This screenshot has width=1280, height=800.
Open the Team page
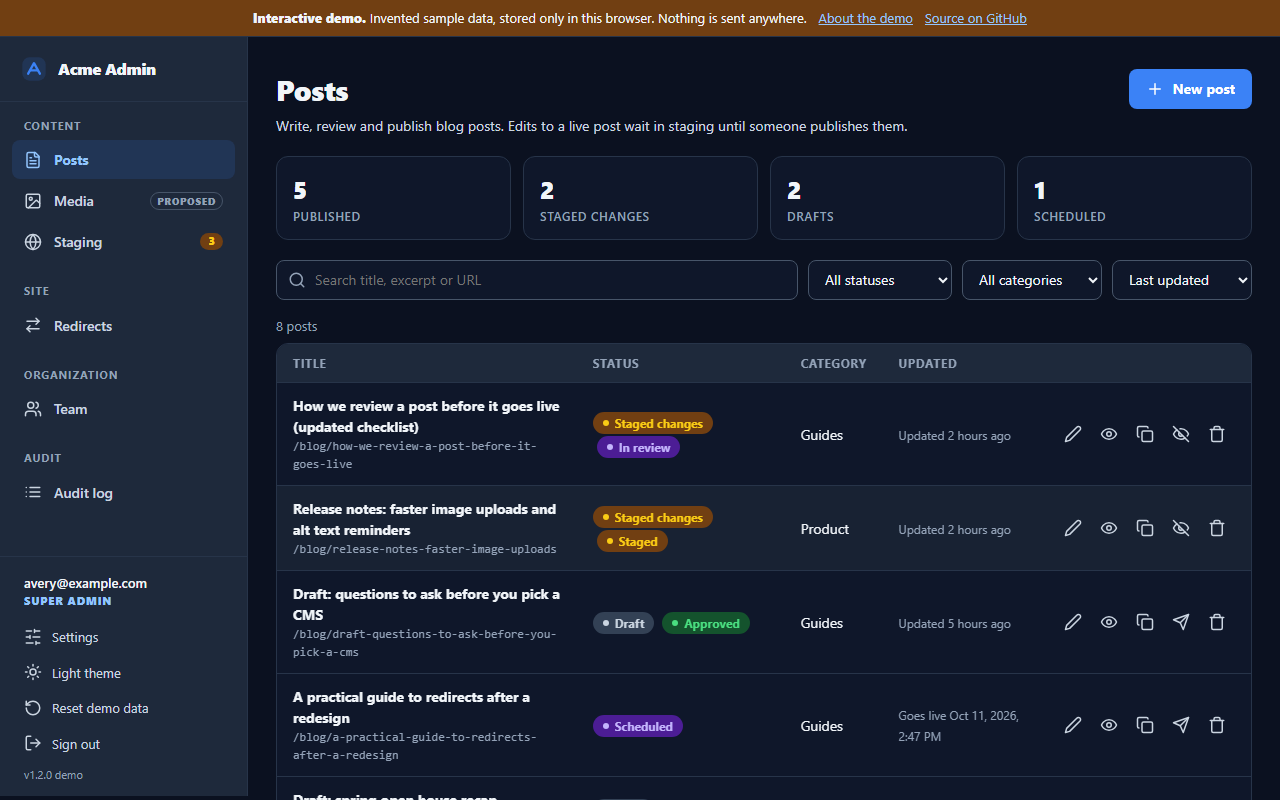(x=124, y=409)
